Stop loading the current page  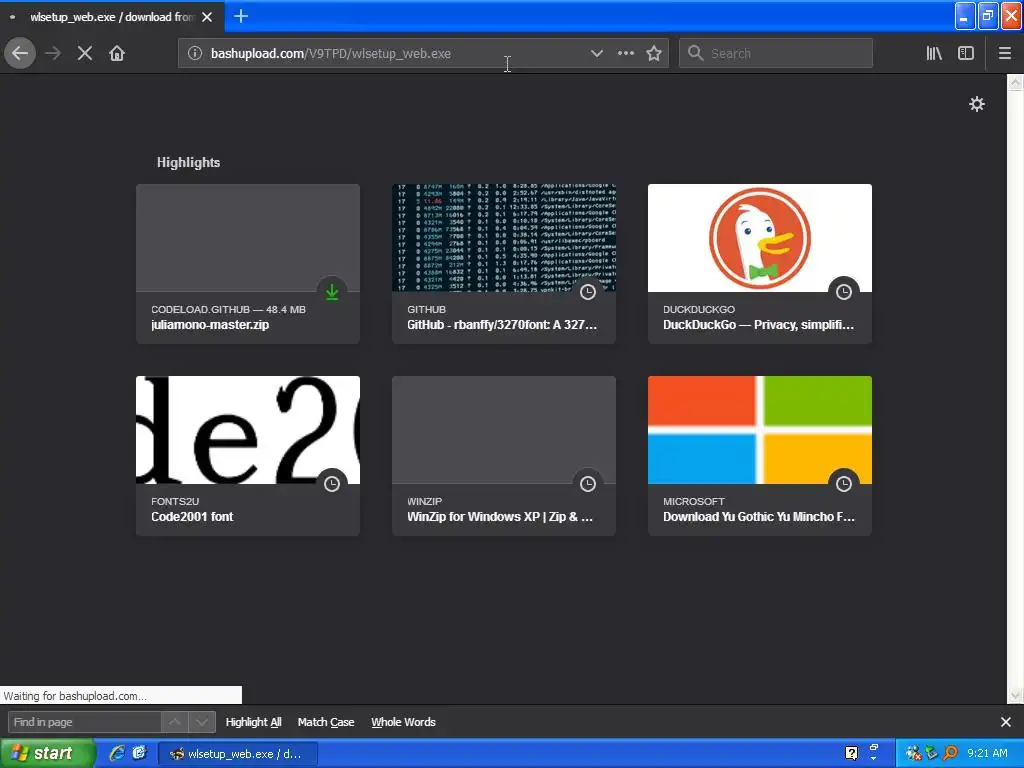85,54
